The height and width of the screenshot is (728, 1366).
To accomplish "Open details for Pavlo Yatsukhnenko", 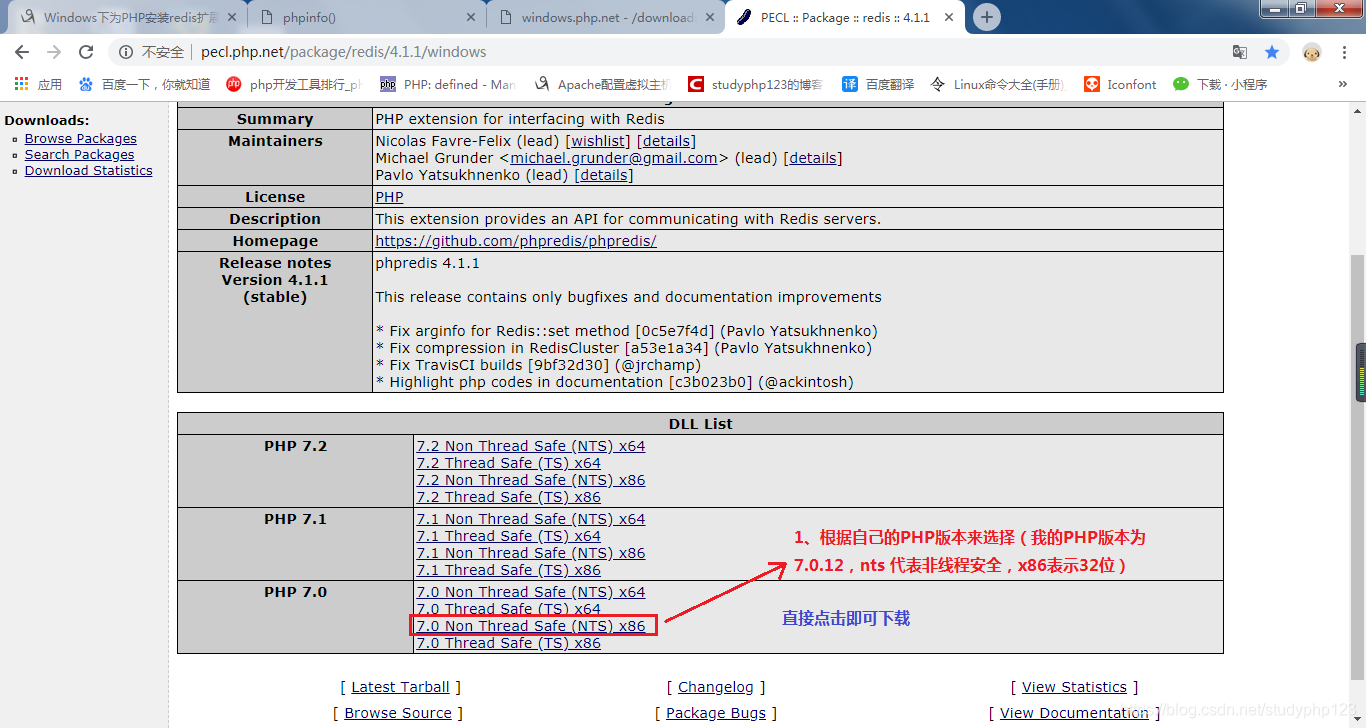I will pyautogui.click(x=604, y=175).
